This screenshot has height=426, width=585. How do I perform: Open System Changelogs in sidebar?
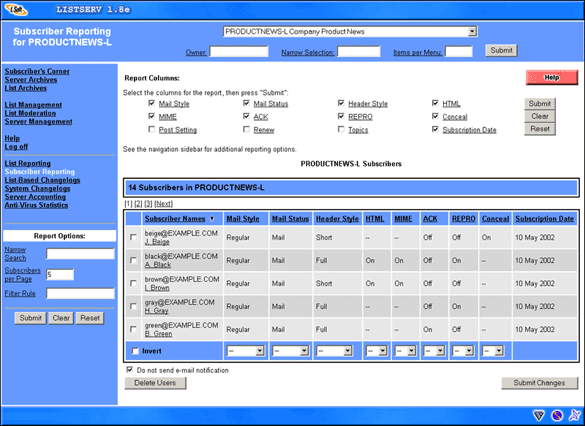pos(37,188)
